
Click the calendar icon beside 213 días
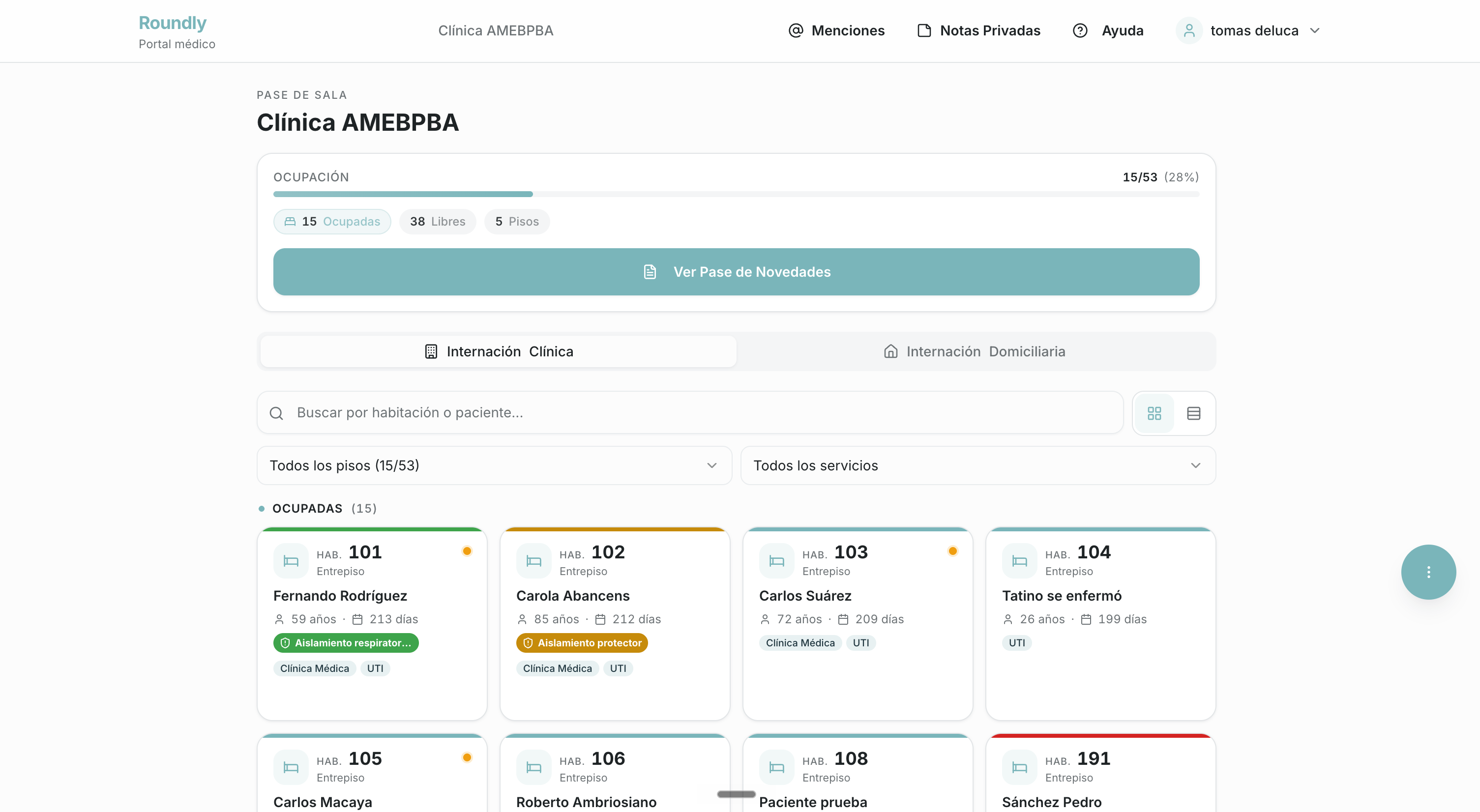357,619
